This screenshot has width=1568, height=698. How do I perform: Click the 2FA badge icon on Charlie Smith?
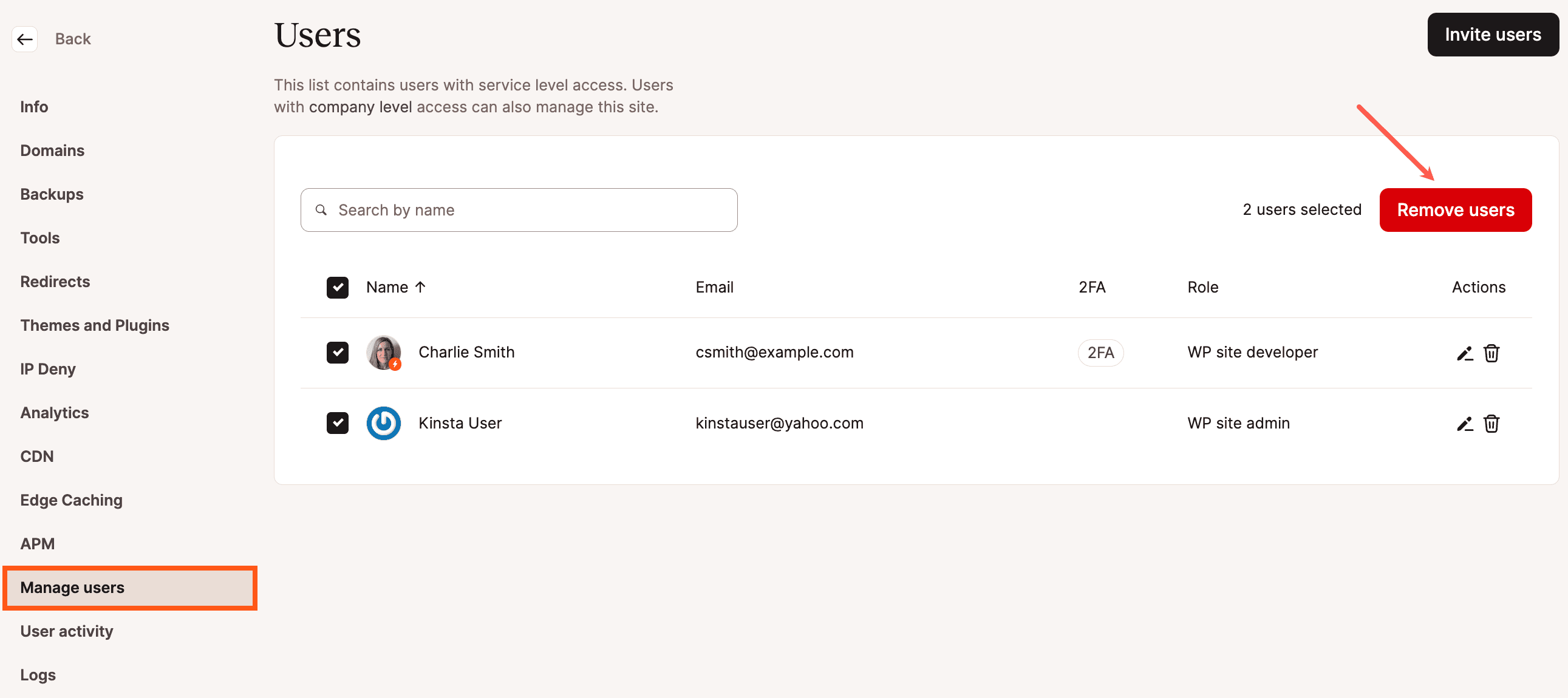click(x=1100, y=352)
